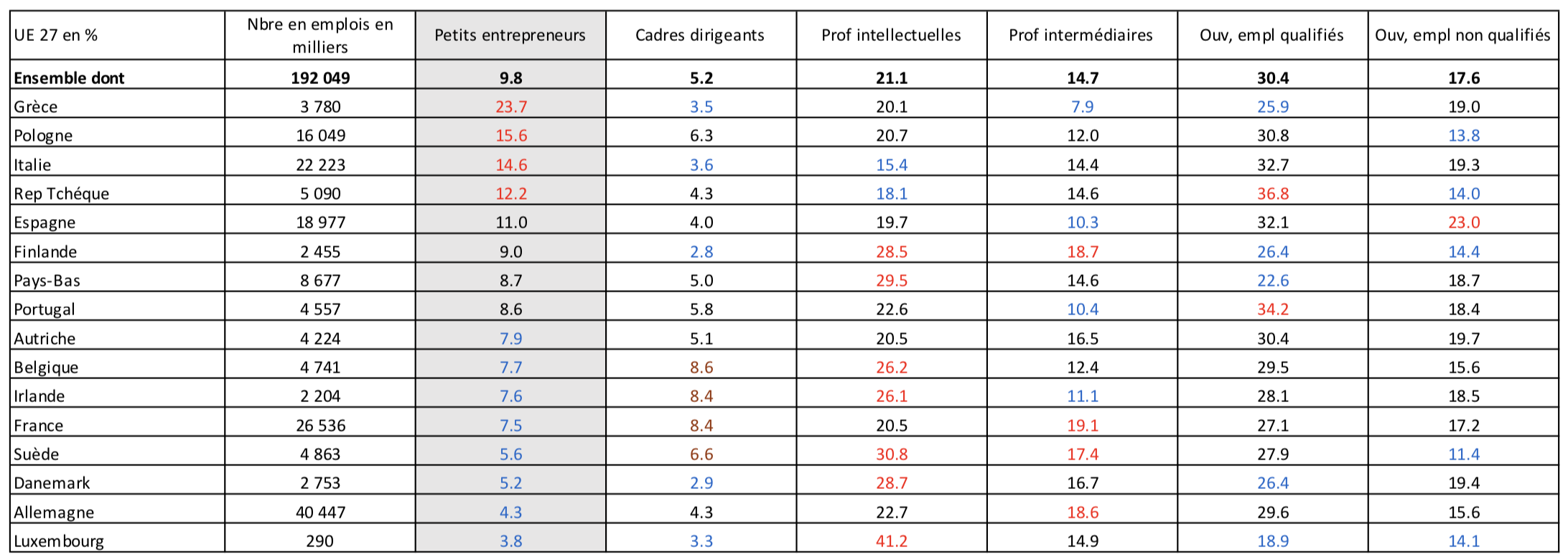
Task: Select the France row label
Action: [39, 426]
